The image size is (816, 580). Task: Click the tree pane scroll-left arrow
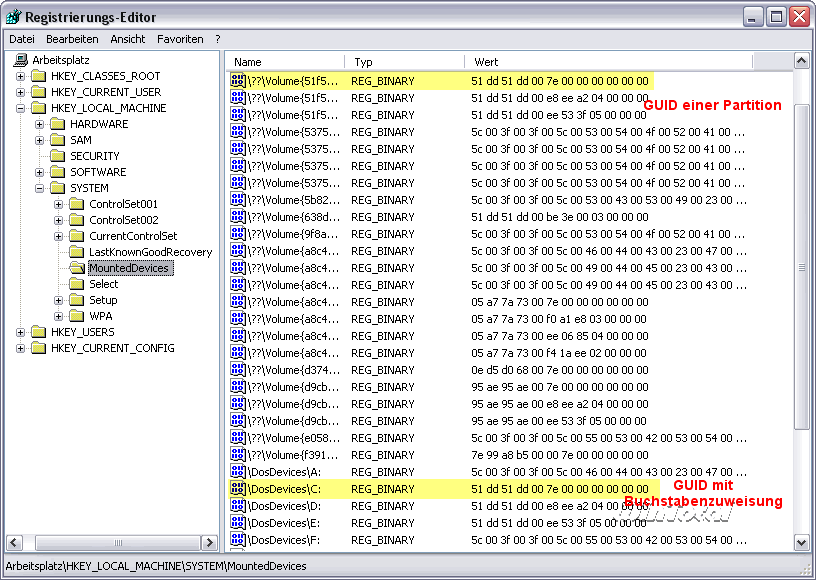tap(14, 543)
